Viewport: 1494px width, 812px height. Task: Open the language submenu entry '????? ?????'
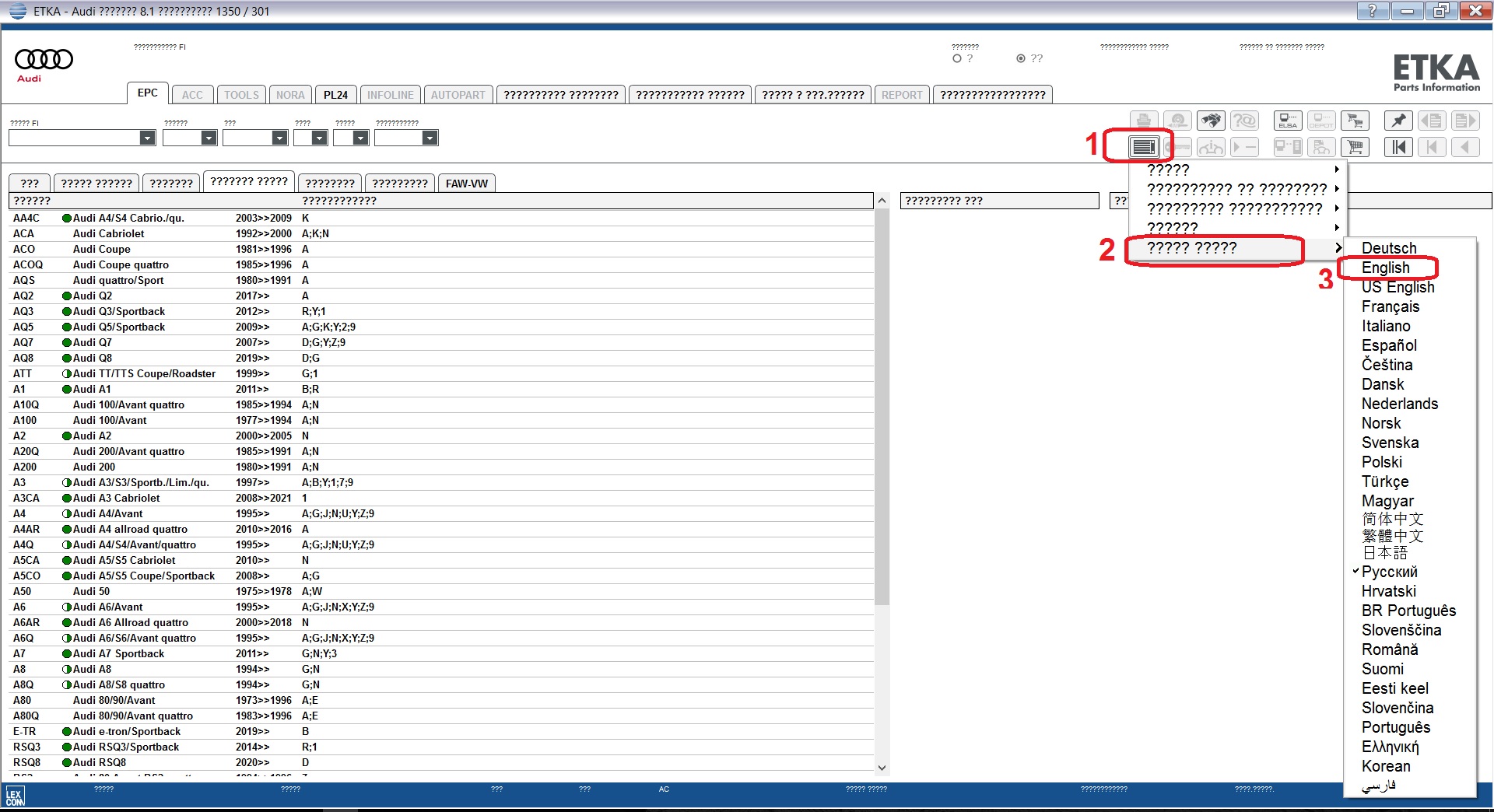(x=1237, y=247)
